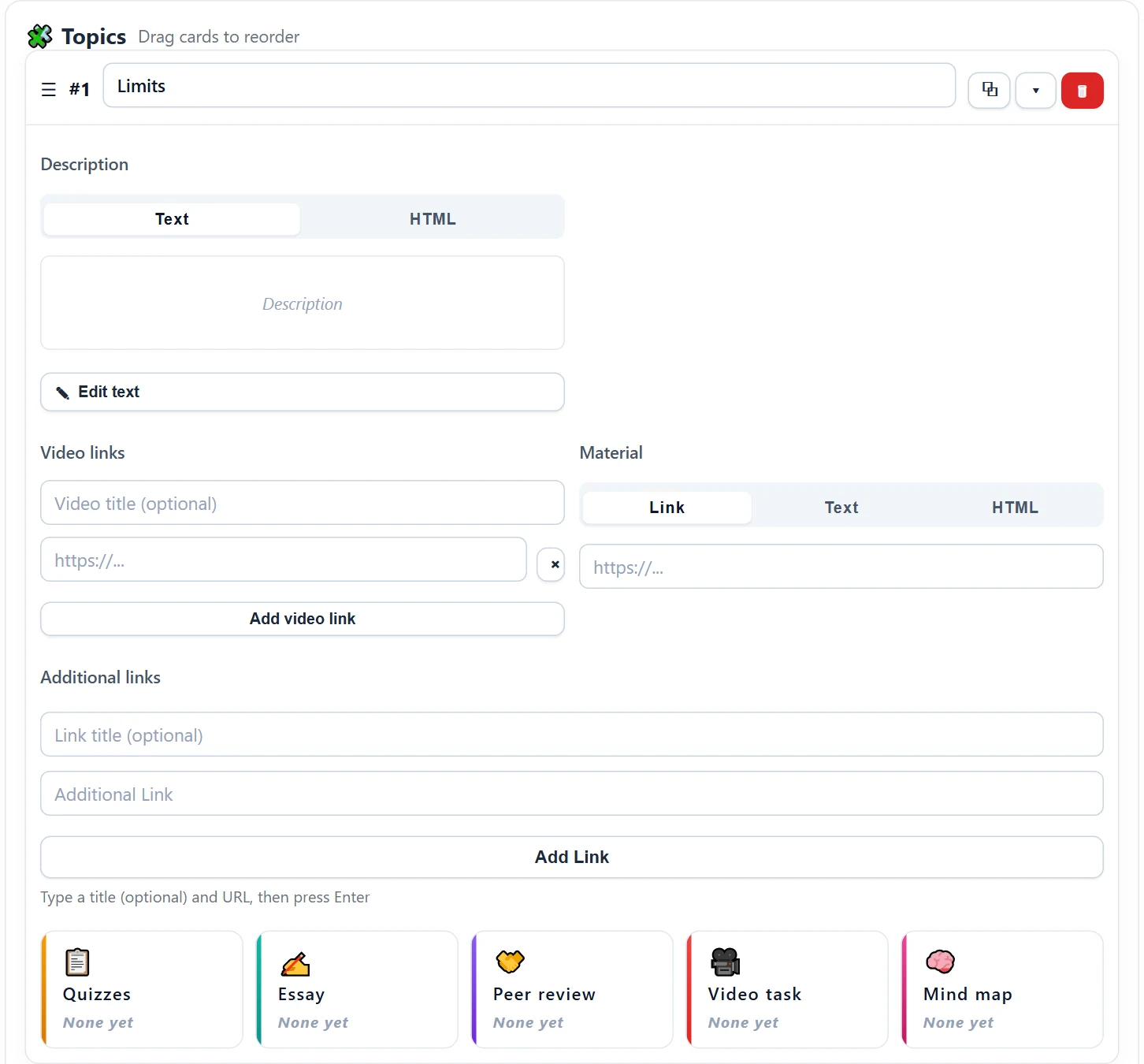Viewport: 1144px width, 1064px height.
Task: Select the Link tab under Material
Action: tap(667, 508)
